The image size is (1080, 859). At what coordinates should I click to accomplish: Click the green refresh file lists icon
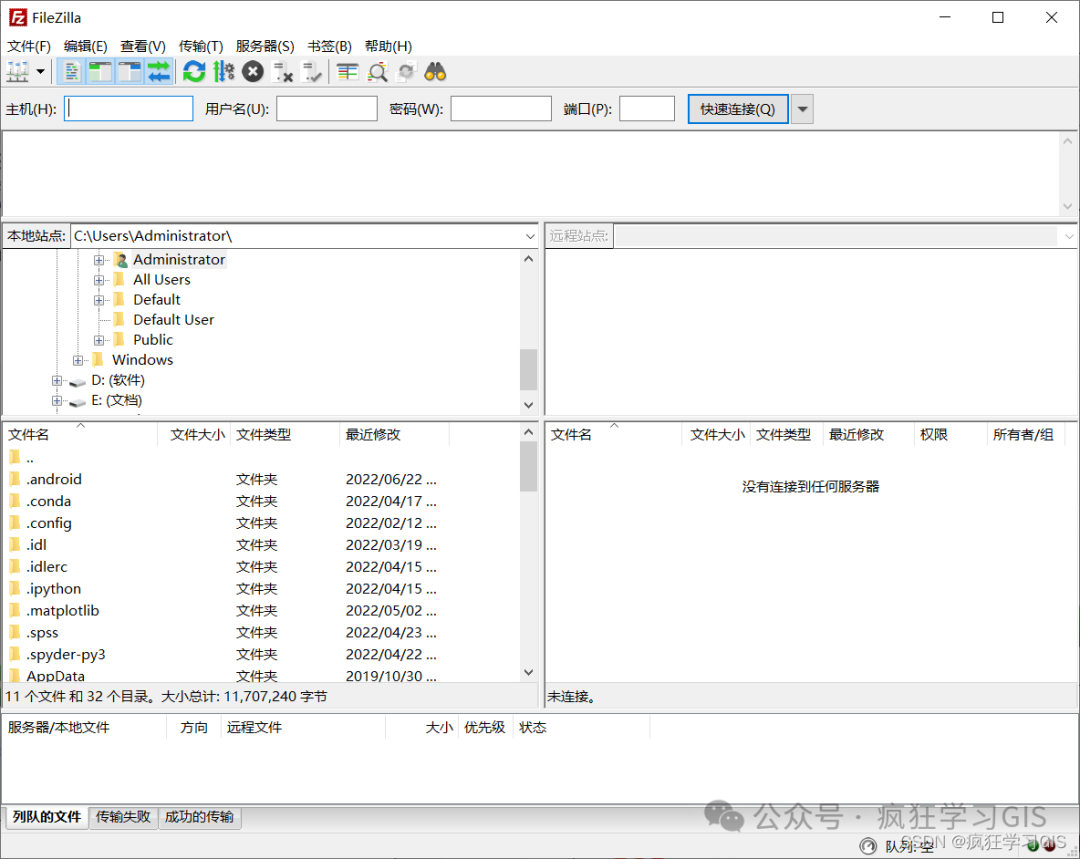[194, 72]
